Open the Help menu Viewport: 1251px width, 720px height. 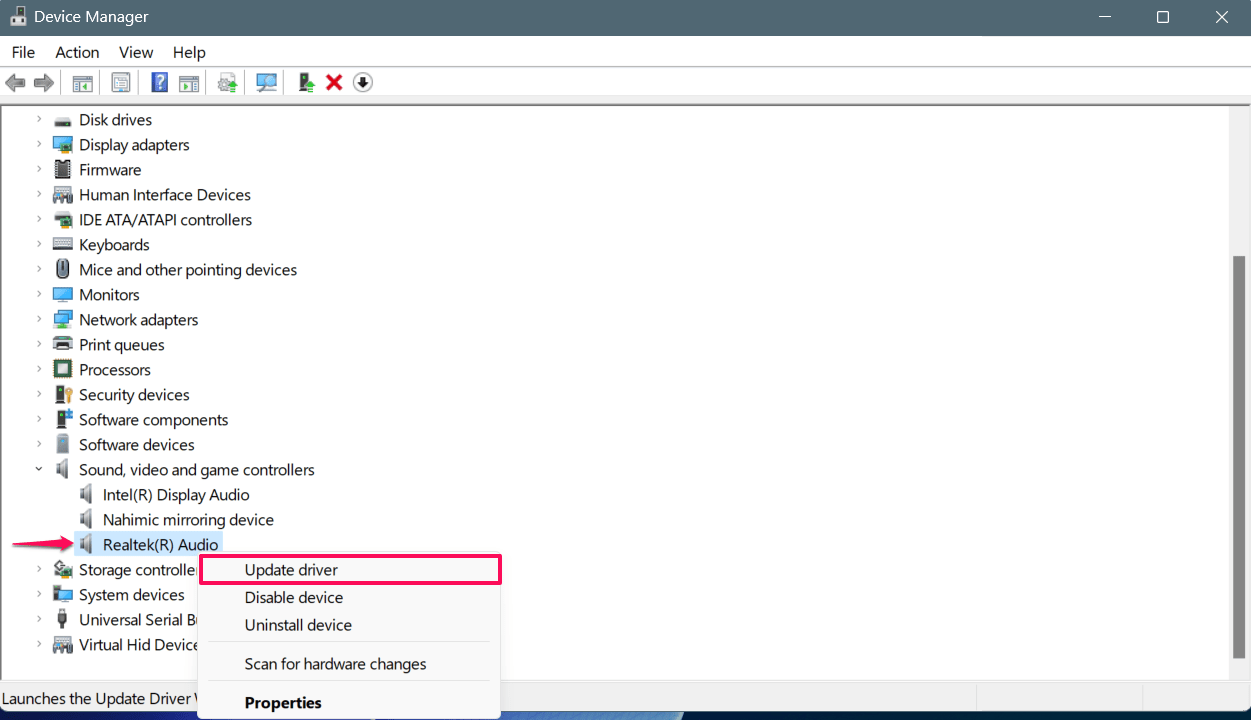[189, 52]
